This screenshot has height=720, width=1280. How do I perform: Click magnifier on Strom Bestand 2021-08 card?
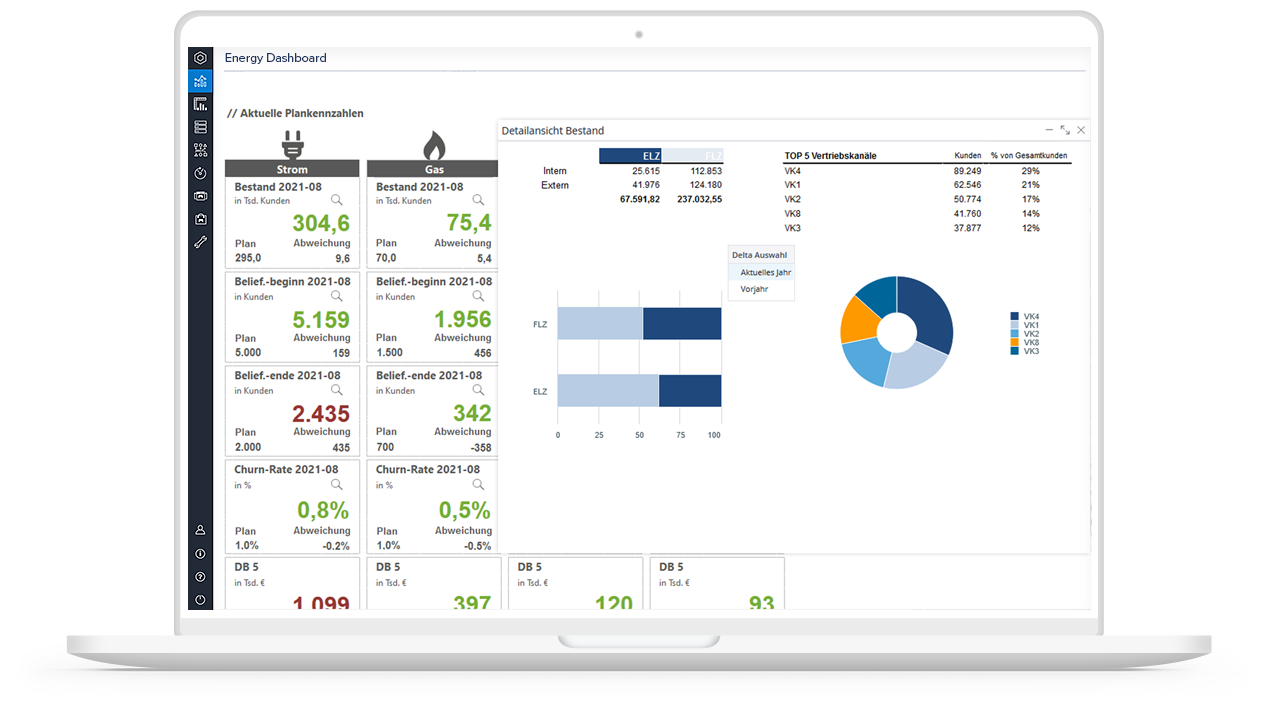click(x=337, y=201)
